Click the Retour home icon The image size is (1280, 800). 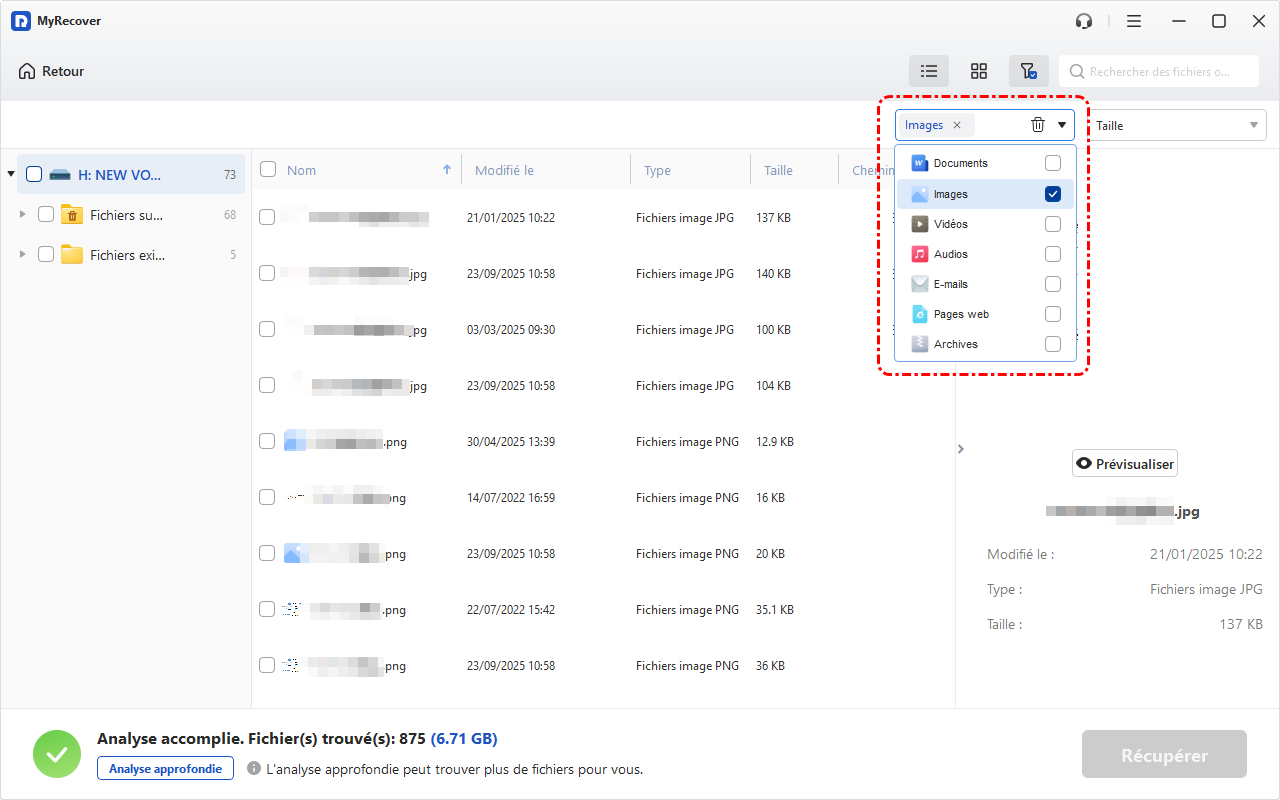[27, 71]
